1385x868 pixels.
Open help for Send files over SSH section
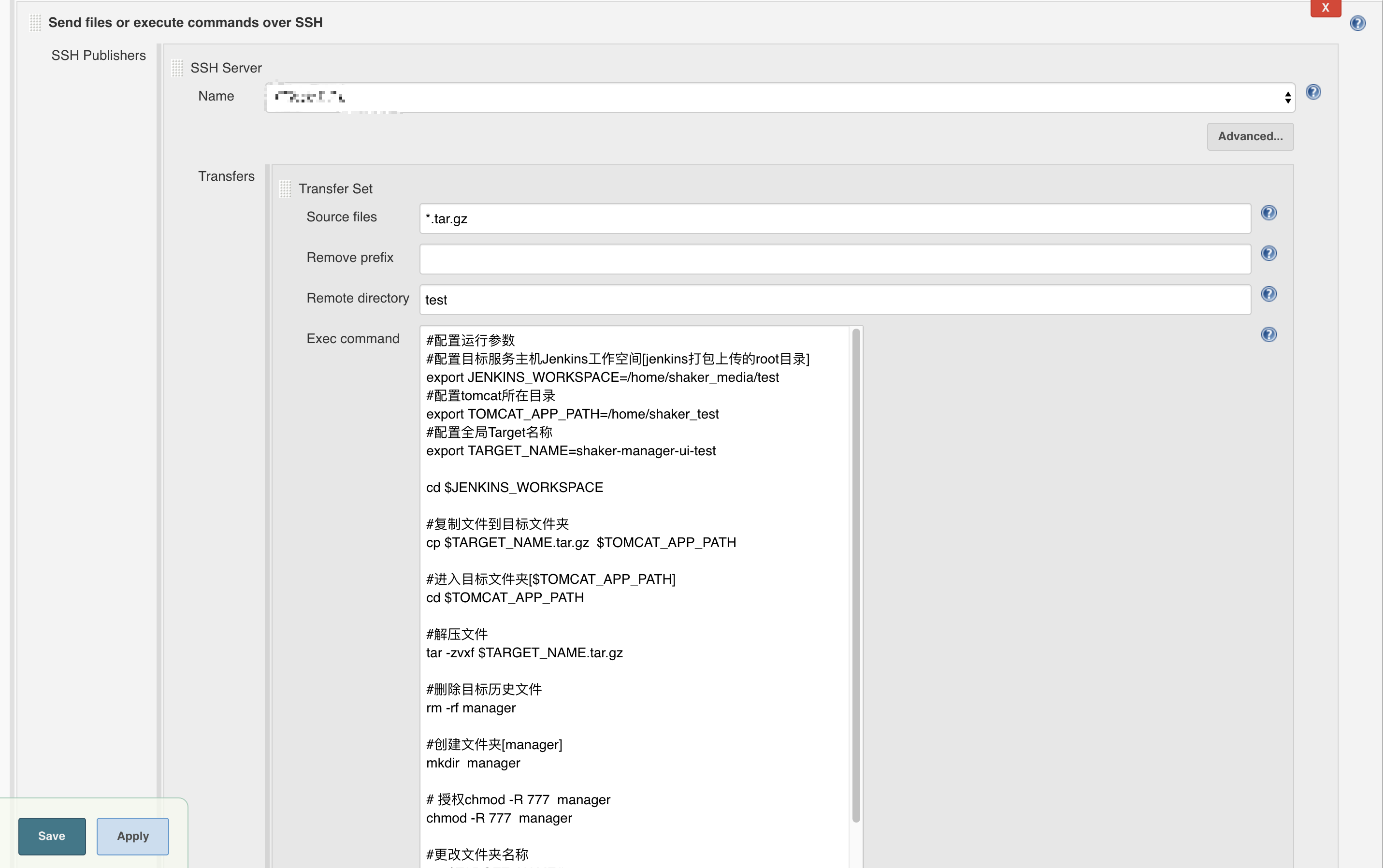[x=1357, y=23]
